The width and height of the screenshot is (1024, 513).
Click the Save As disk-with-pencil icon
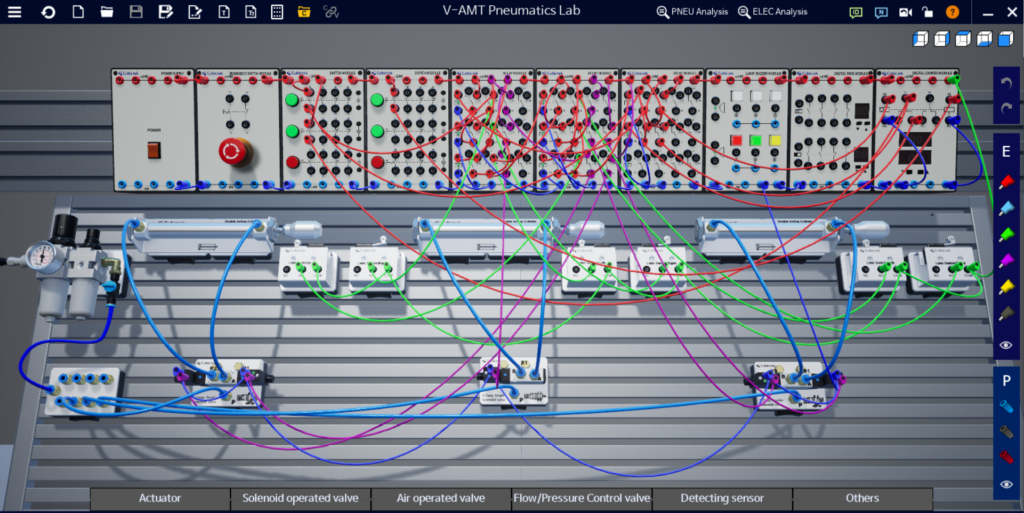pyautogui.click(x=165, y=12)
